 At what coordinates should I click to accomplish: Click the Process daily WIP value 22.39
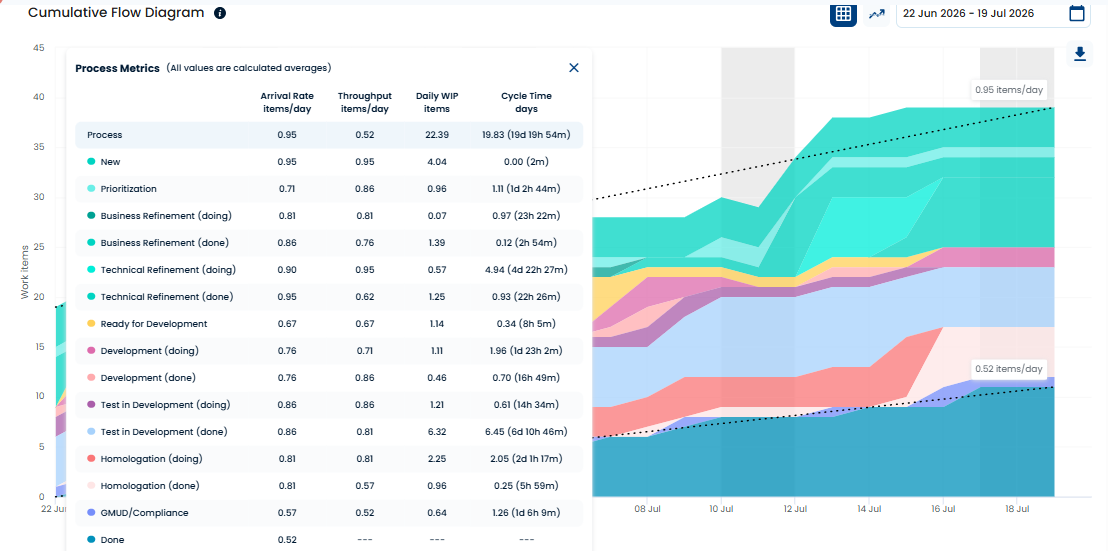click(437, 134)
